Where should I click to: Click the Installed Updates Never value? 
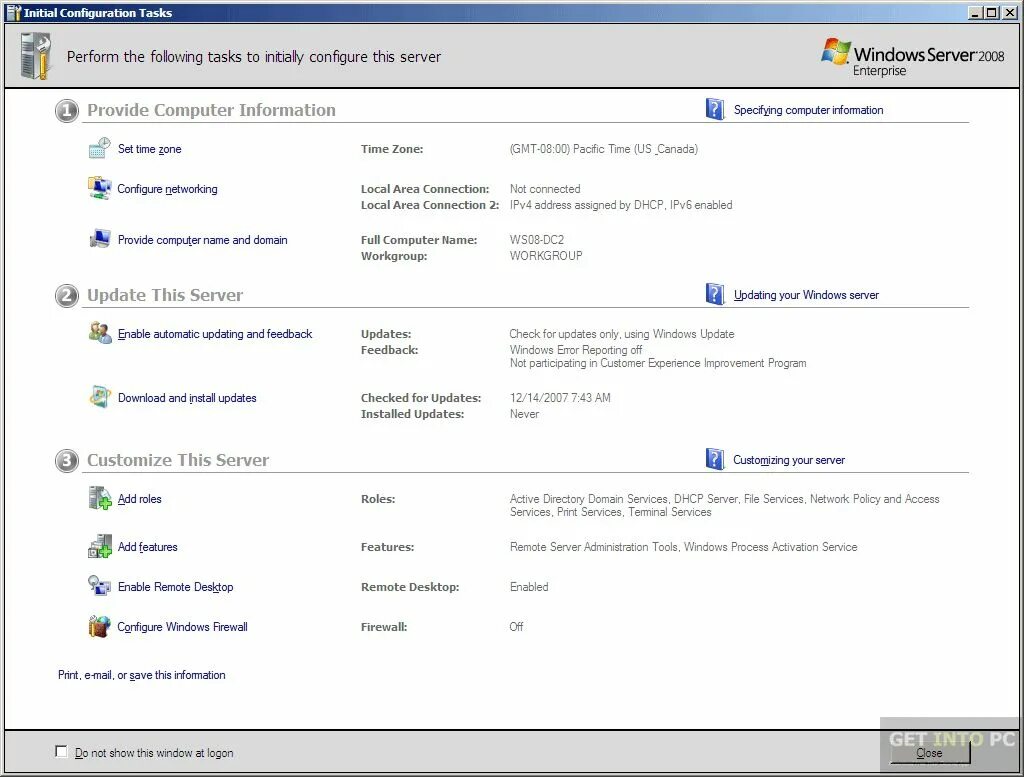(x=524, y=414)
